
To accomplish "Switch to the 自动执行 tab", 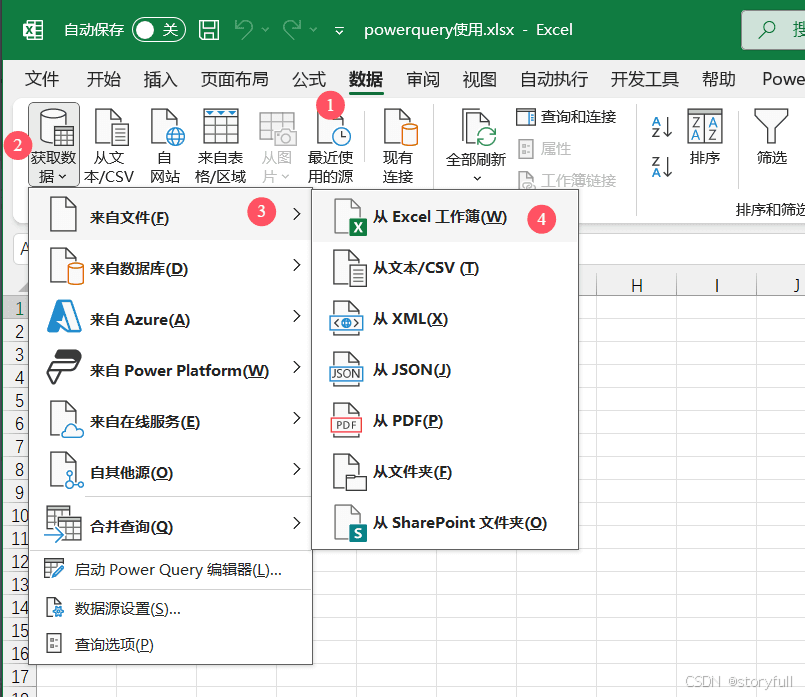I will pyautogui.click(x=554, y=79).
